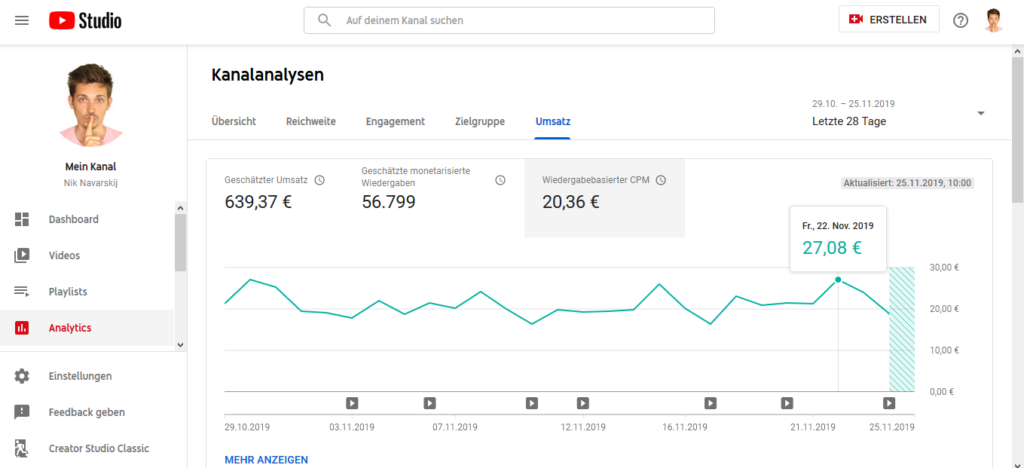Switch to Creator Studio Classic

pos(93,448)
